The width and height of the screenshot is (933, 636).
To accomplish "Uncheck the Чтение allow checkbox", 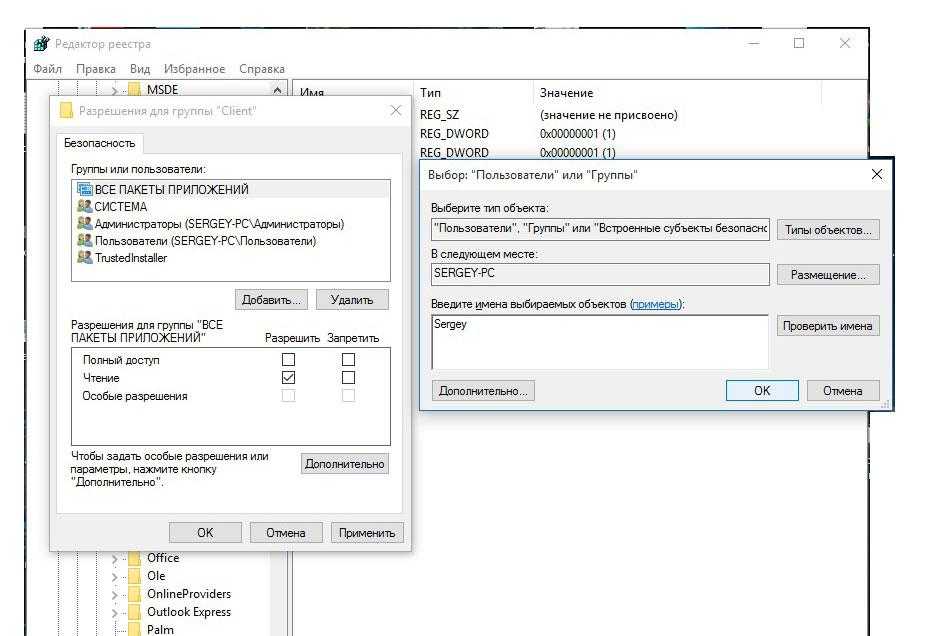I will click(x=289, y=378).
